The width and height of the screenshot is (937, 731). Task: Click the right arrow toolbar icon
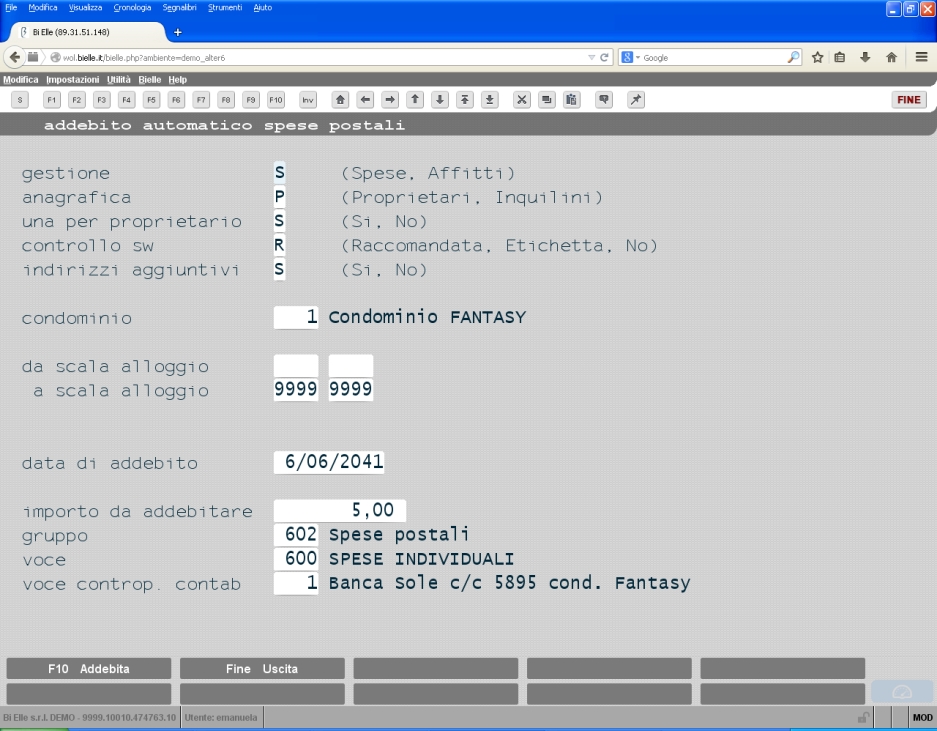tap(390, 100)
